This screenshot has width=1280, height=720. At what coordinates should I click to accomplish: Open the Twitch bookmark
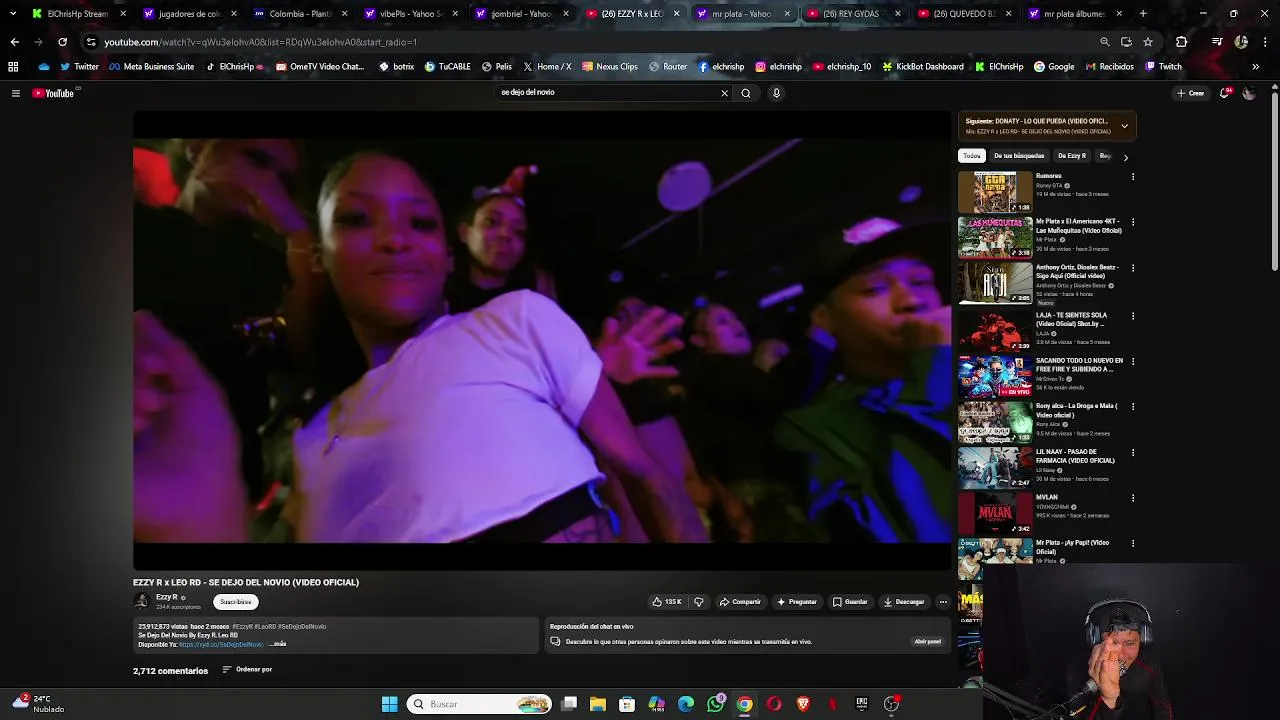[1163, 67]
